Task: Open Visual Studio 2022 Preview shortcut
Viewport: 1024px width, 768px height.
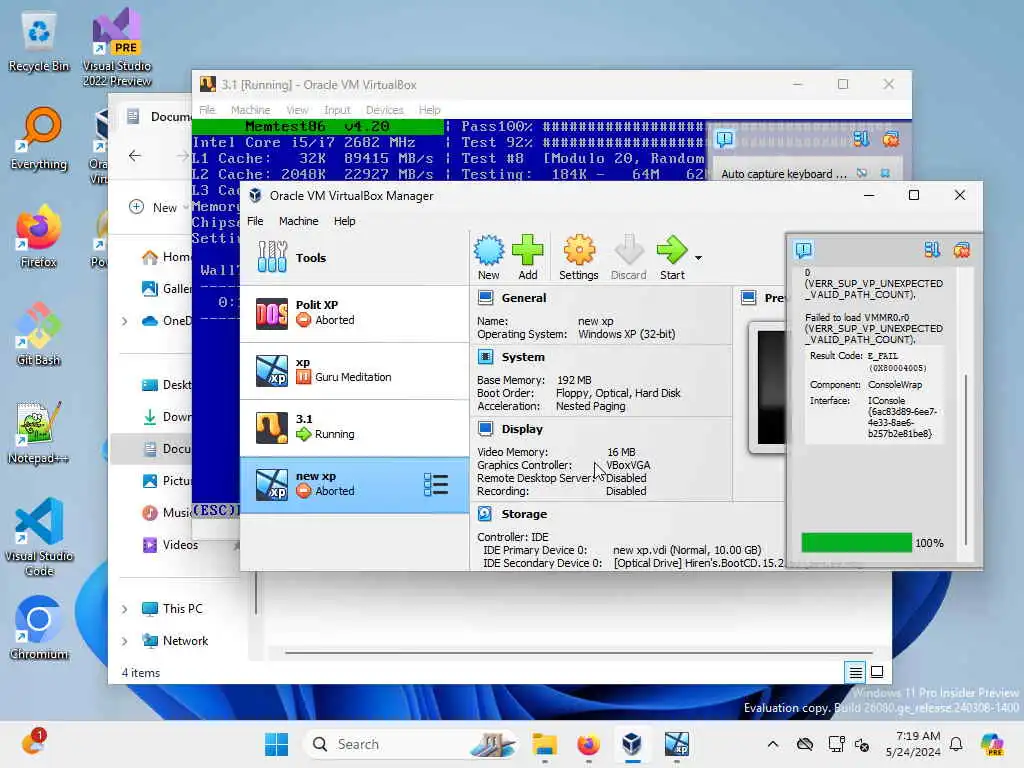Action: point(116,47)
